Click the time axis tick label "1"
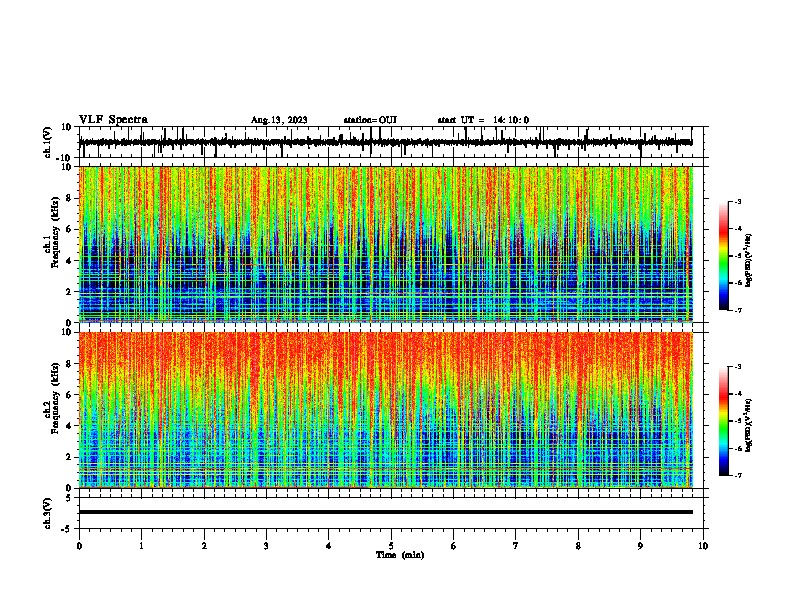792x612 pixels. 141,546
